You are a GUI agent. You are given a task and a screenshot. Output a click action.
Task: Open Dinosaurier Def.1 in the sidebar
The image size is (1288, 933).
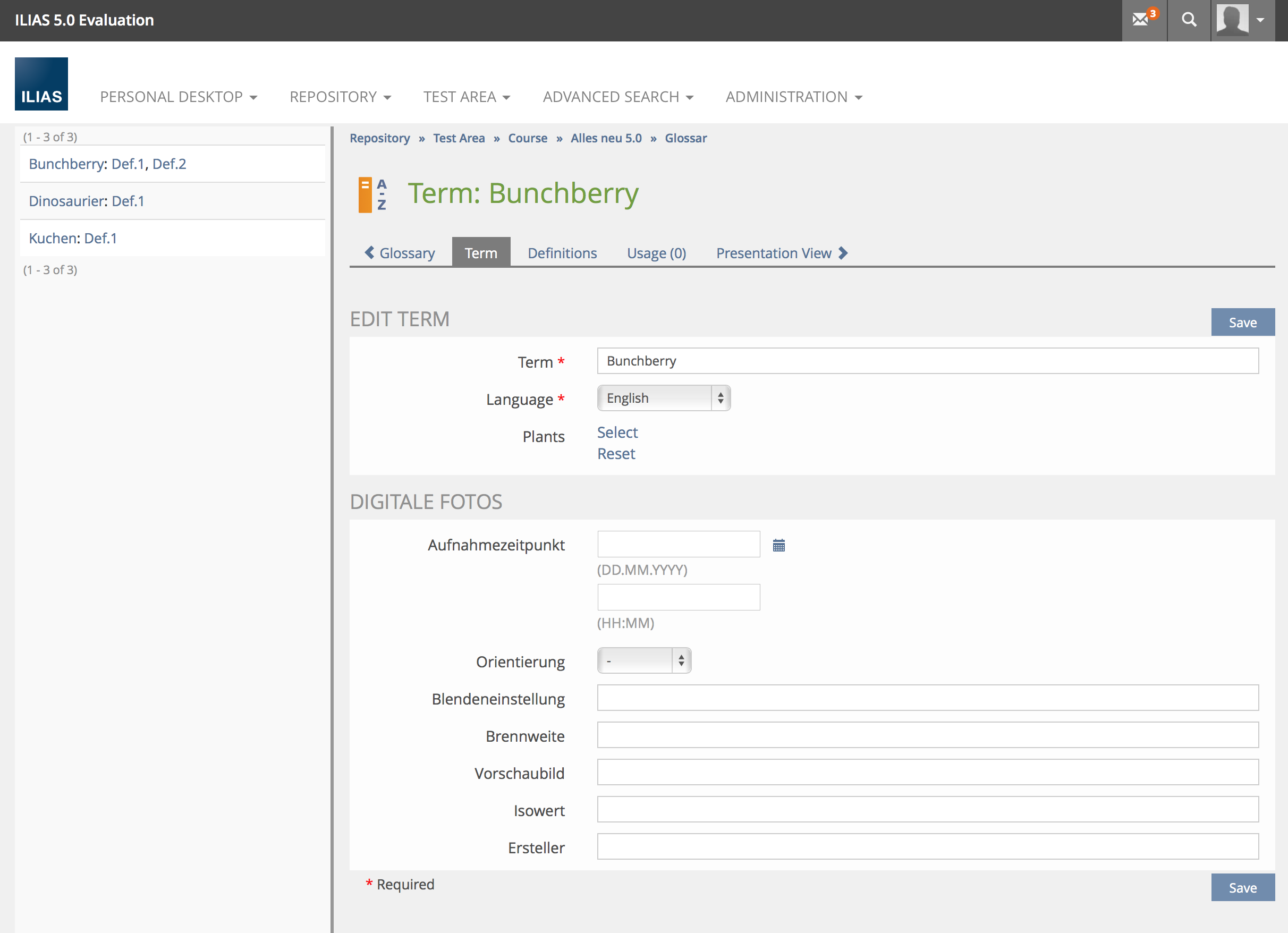pyautogui.click(x=128, y=201)
